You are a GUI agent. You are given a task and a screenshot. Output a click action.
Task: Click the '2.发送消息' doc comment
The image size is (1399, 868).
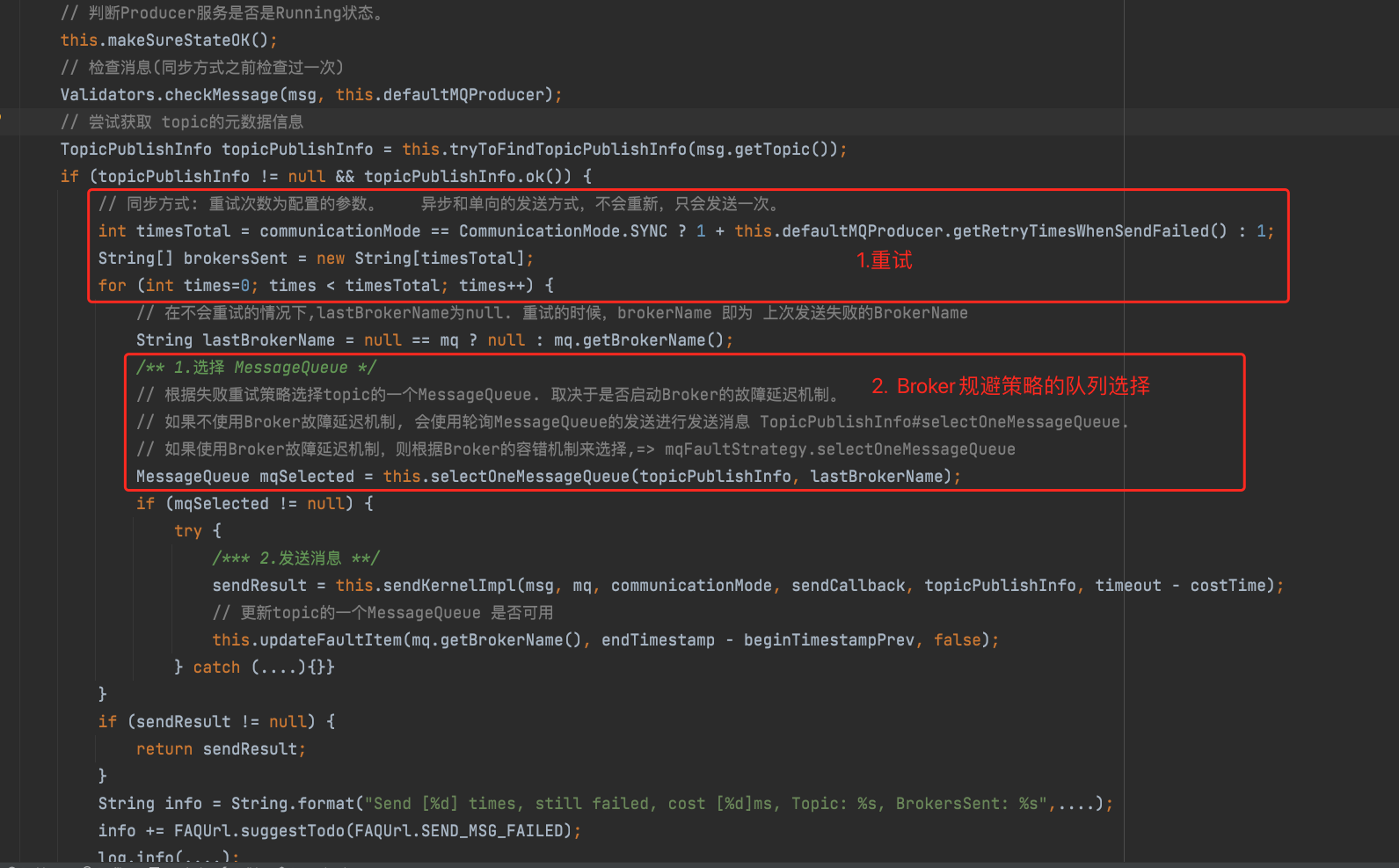click(x=295, y=558)
